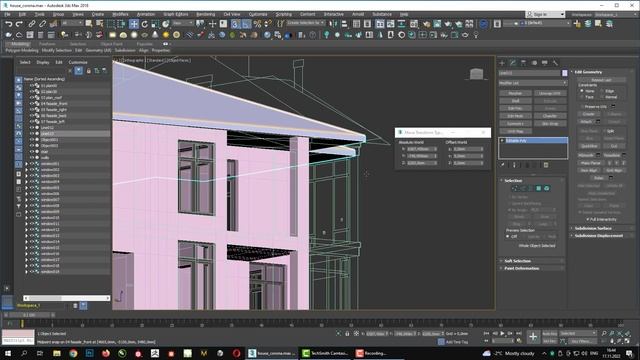Toggle the Preserve UVs checkbox
The height and width of the screenshot is (360, 640).
(582, 107)
